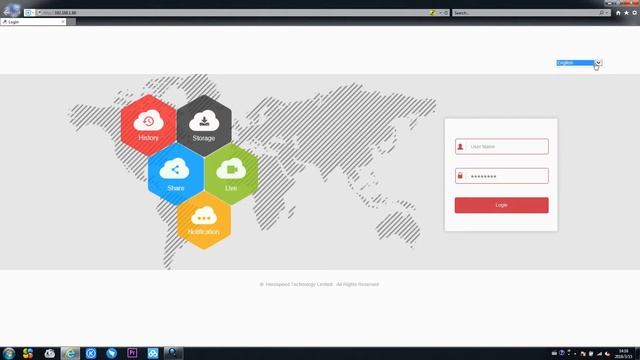Open the blue trefoil app on taskbar
The width and height of the screenshot is (640, 360).
tap(153, 353)
